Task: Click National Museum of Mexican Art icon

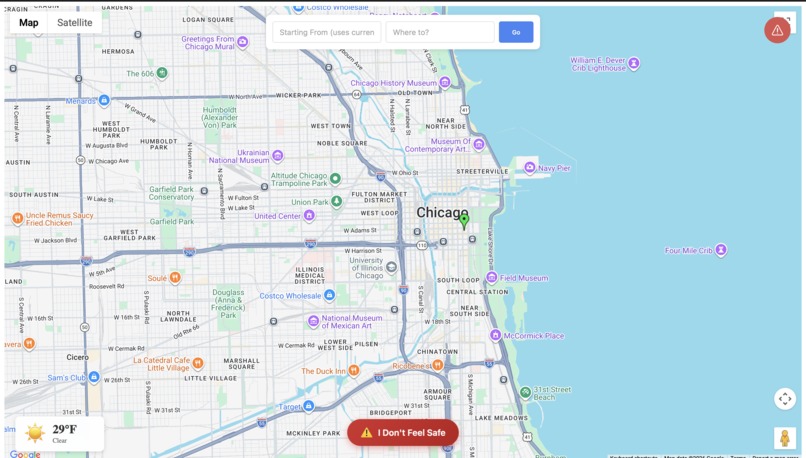Action: click(x=313, y=322)
